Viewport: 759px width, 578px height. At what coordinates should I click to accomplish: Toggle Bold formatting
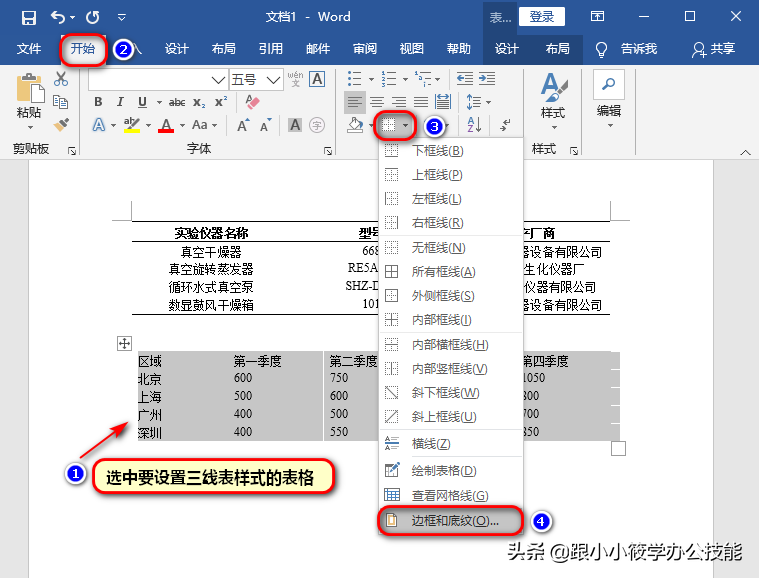(x=98, y=102)
